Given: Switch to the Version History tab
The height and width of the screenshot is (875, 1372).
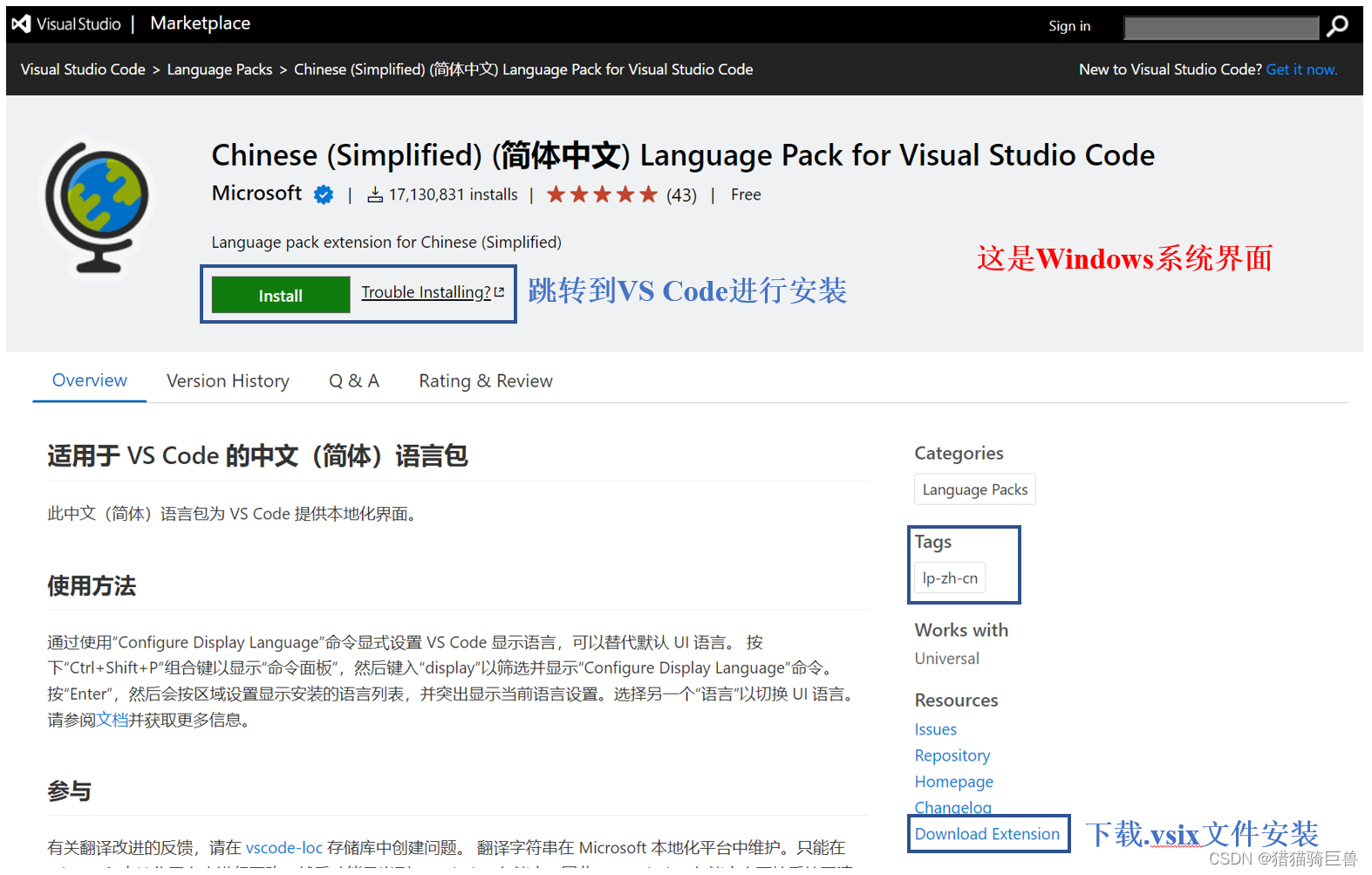Looking at the screenshot, I should point(228,381).
